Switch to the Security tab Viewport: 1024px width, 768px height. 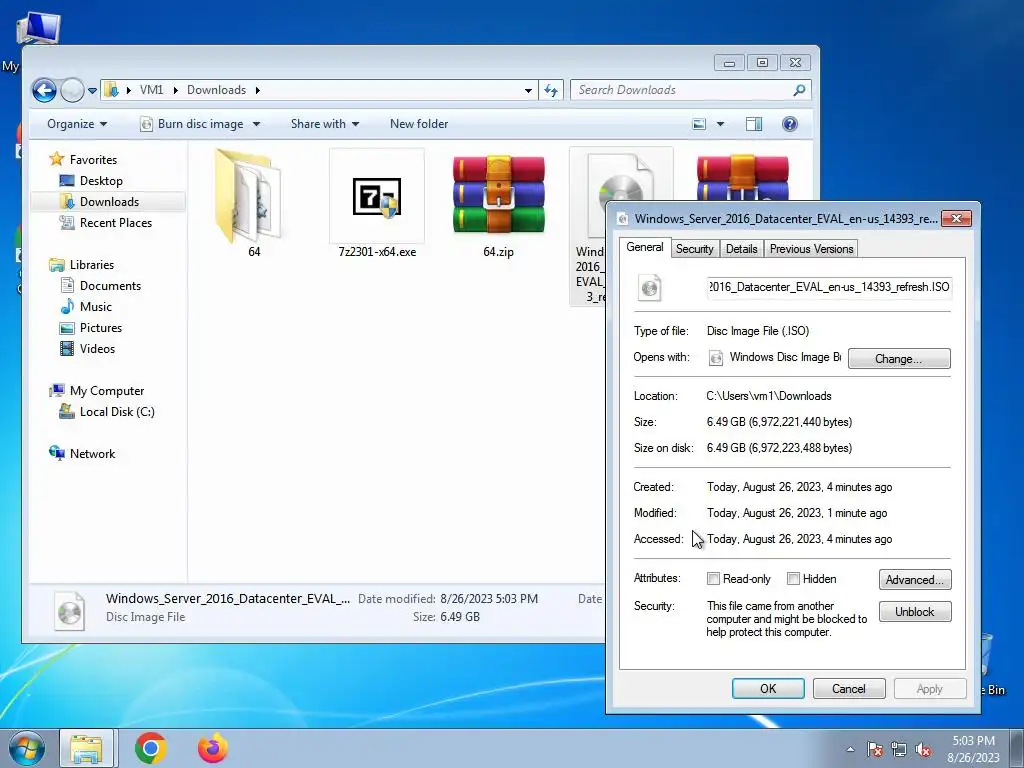(694, 249)
